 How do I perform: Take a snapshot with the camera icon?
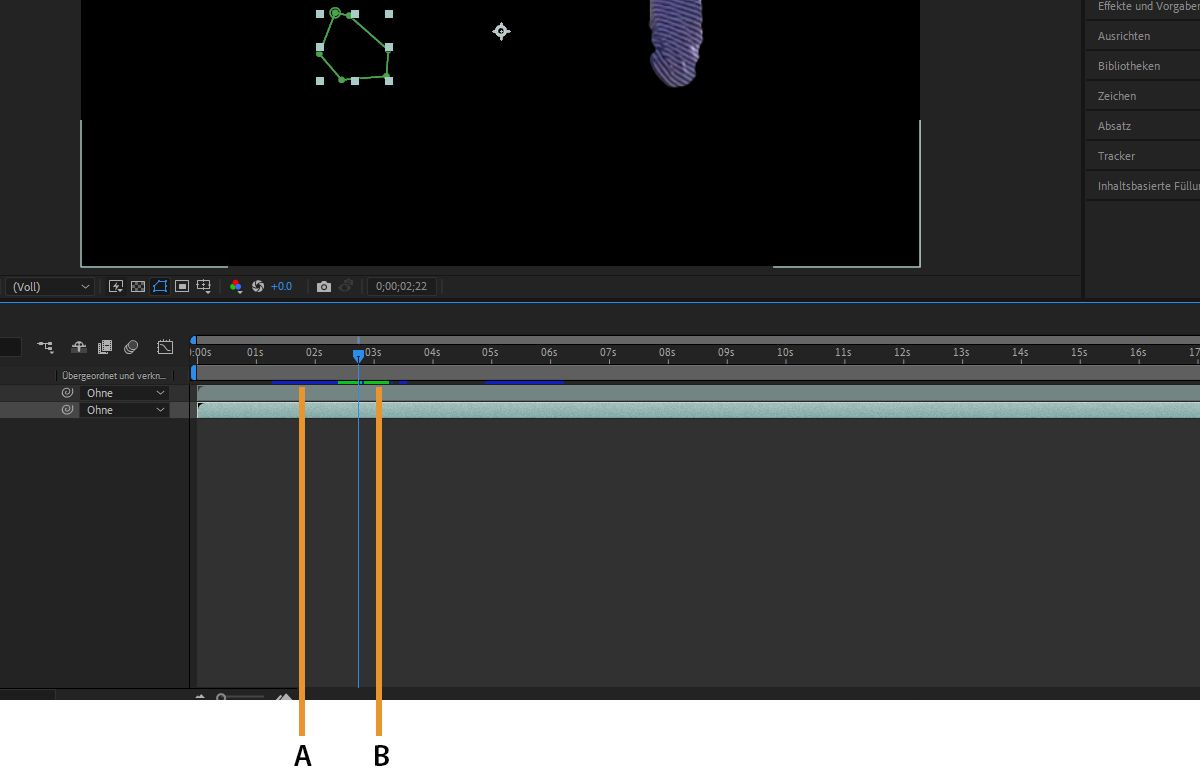pos(324,286)
